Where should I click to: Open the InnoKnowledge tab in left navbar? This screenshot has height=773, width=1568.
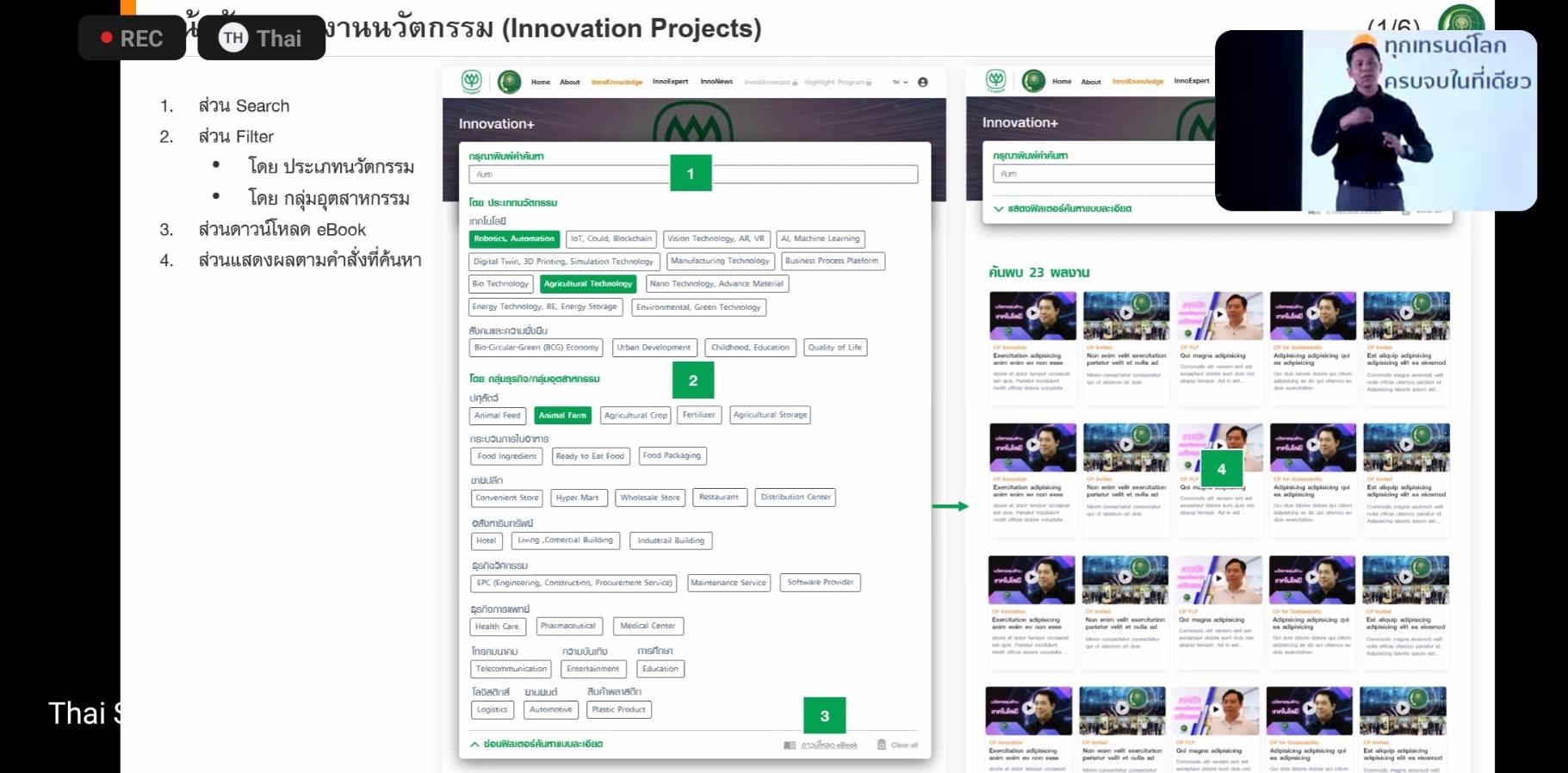[x=617, y=83]
